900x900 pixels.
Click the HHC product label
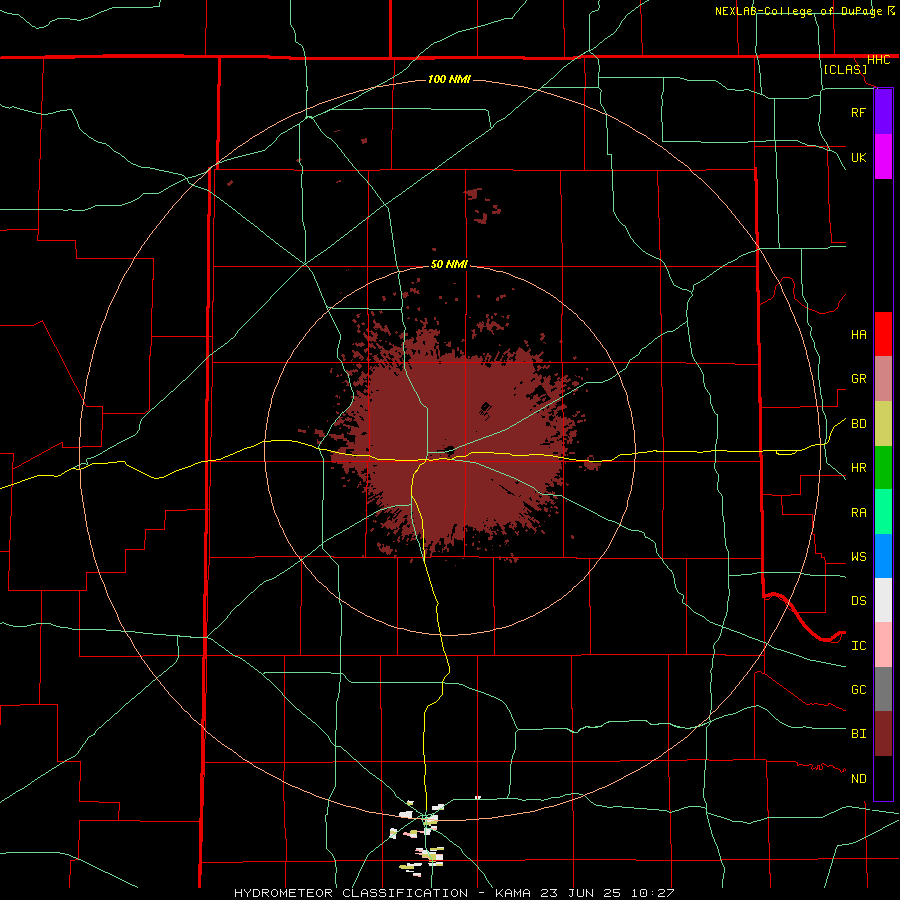pos(878,60)
